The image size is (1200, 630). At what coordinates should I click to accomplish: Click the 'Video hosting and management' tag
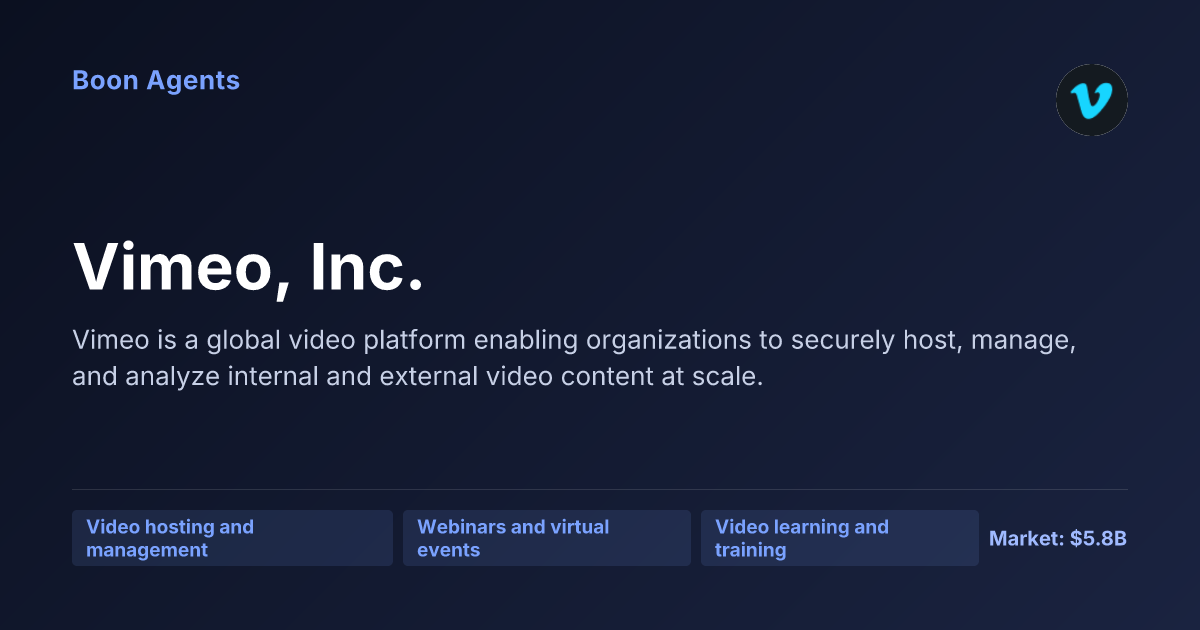coord(232,538)
